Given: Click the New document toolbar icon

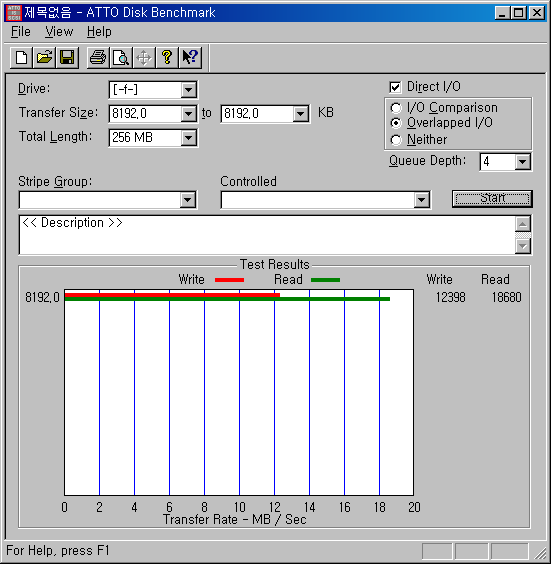Looking at the screenshot, I should [x=22, y=58].
